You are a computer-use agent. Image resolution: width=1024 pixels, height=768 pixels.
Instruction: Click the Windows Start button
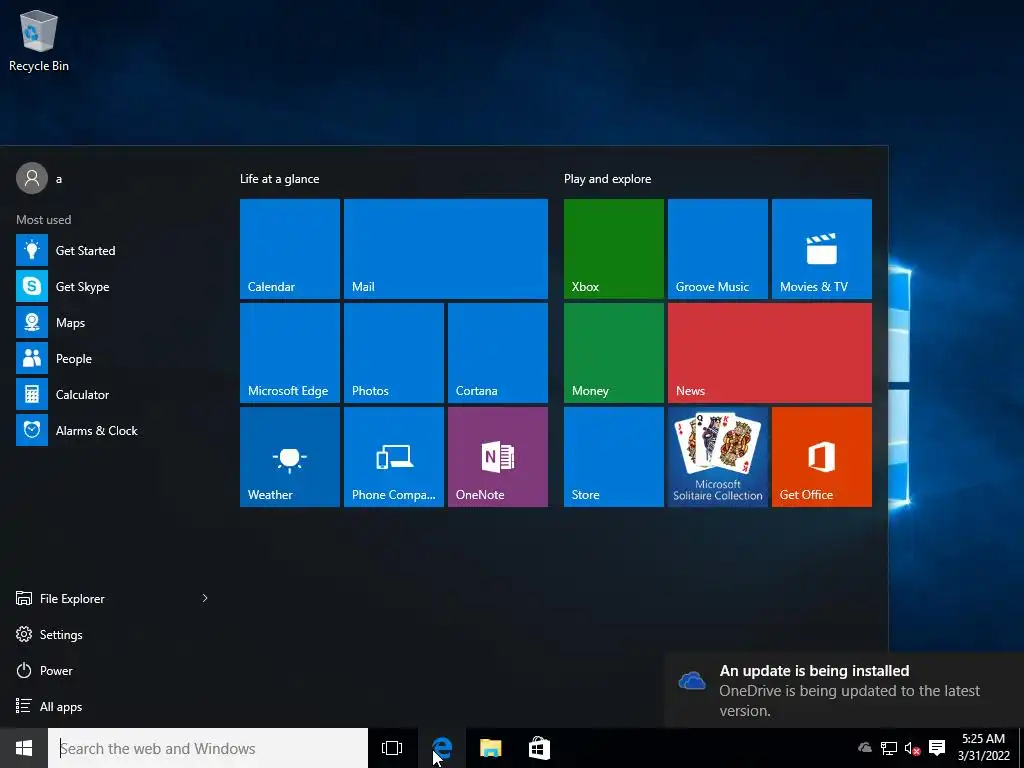(24, 748)
